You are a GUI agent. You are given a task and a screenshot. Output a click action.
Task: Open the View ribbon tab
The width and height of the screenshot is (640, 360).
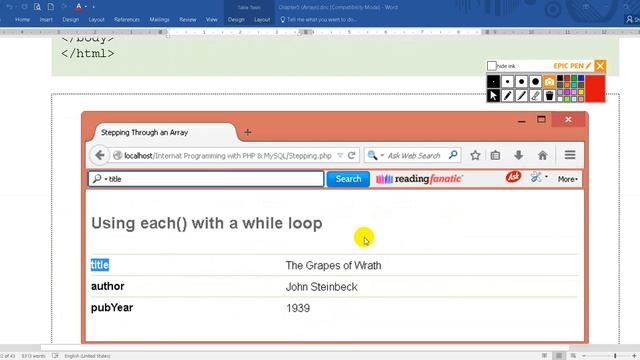point(211,20)
